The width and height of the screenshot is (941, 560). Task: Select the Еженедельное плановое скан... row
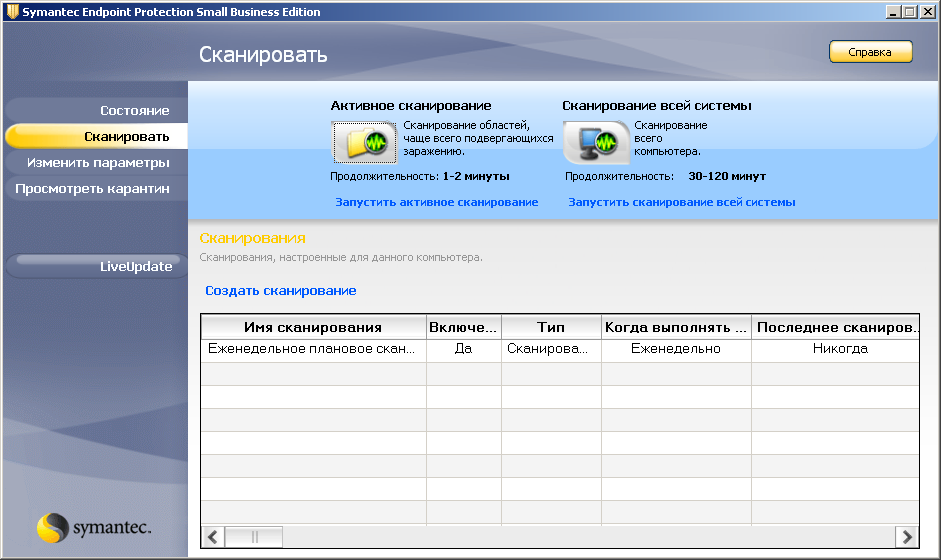click(560, 349)
